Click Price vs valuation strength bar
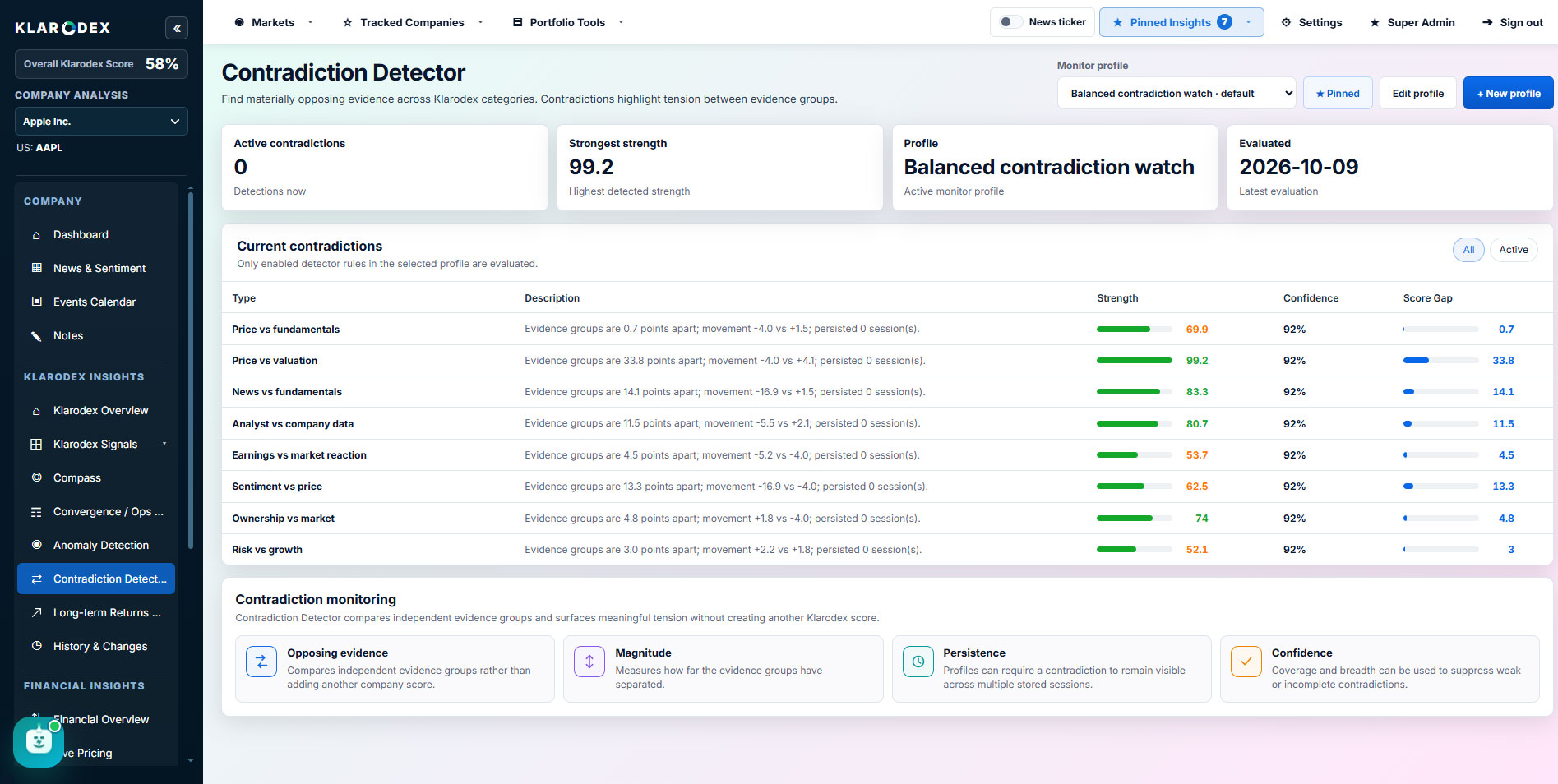1558x784 pixels. tap(1135, 361)
